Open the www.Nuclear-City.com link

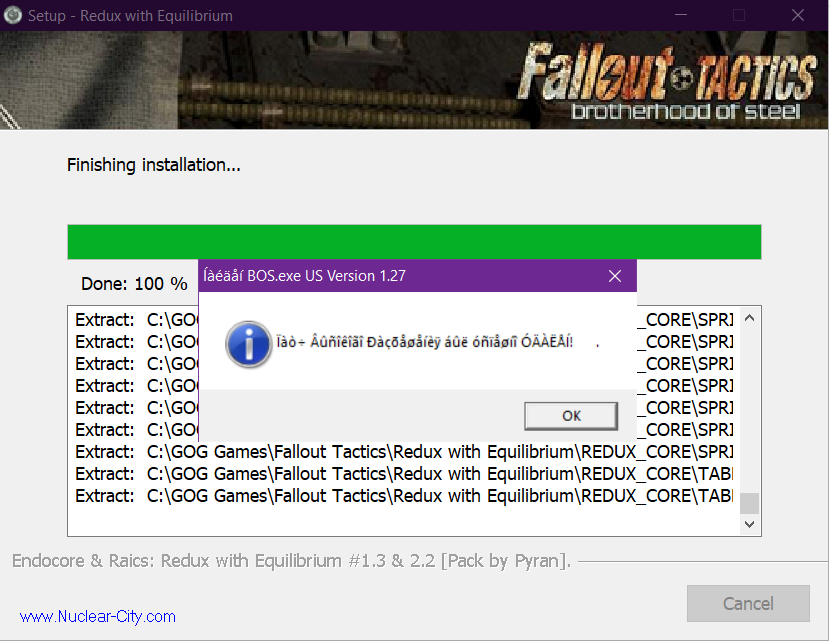(97, 617)
